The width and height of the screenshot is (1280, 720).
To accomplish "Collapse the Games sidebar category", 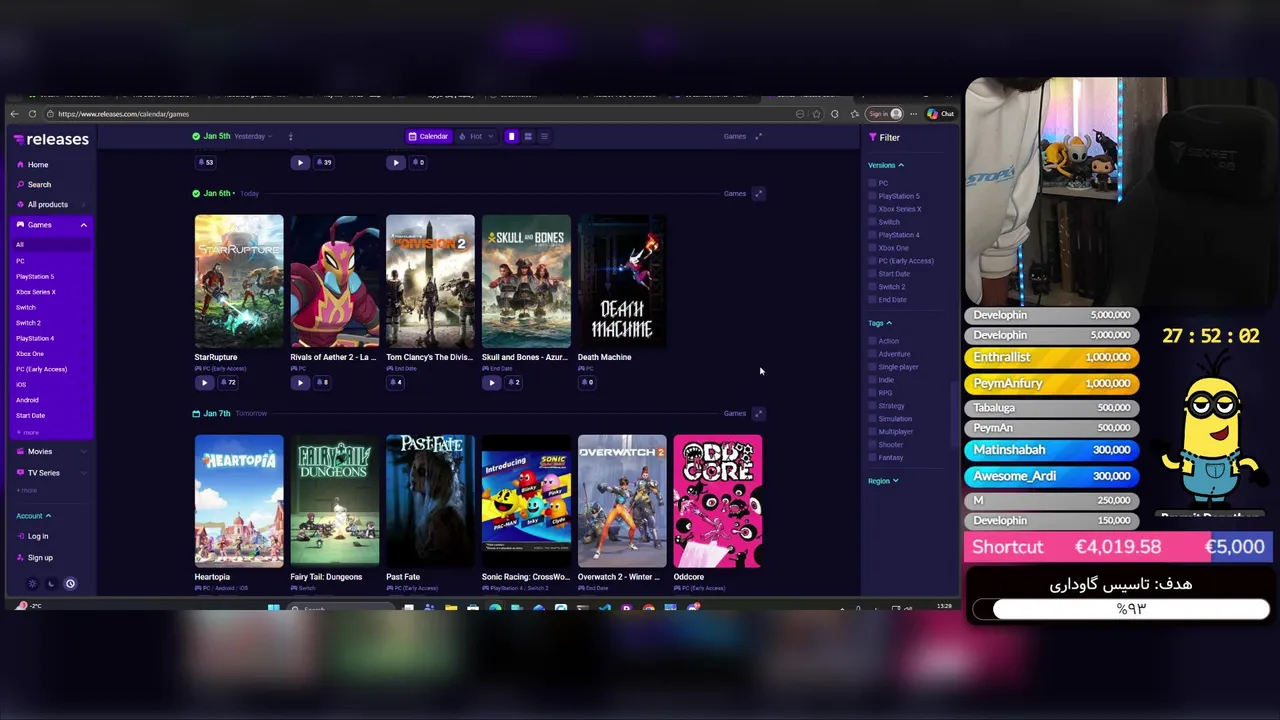I will tap(84, 225).
